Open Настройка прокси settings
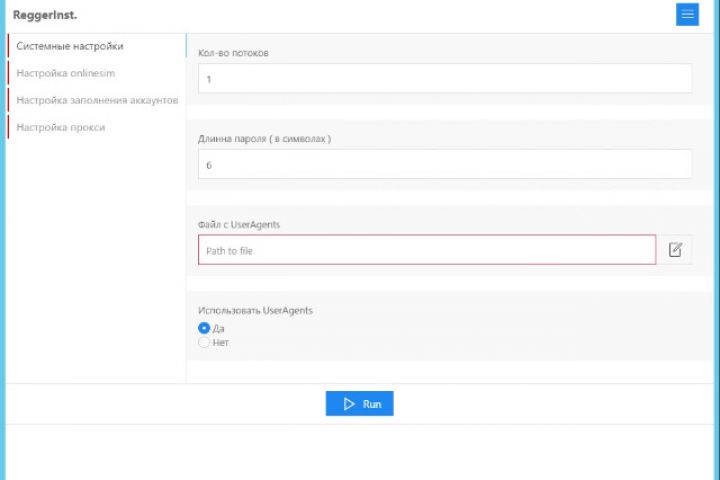 [61, 127]
